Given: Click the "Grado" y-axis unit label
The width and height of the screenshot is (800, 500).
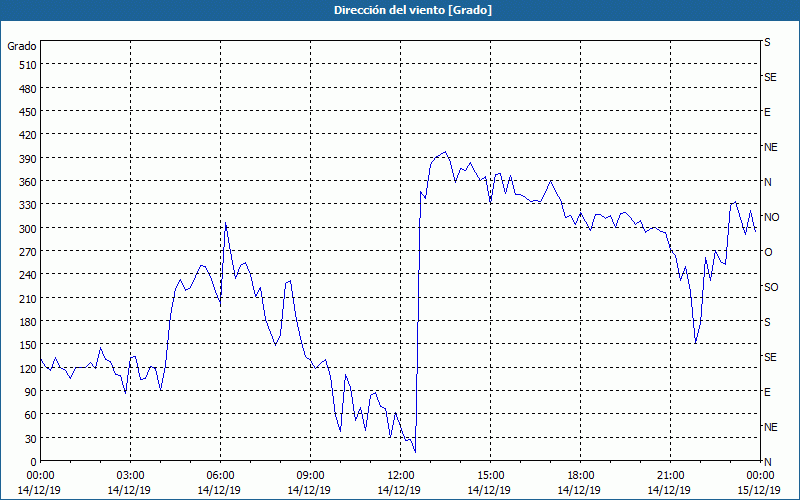Looking at the screenshot, I should pyautogui.click(x=22, y=46).
